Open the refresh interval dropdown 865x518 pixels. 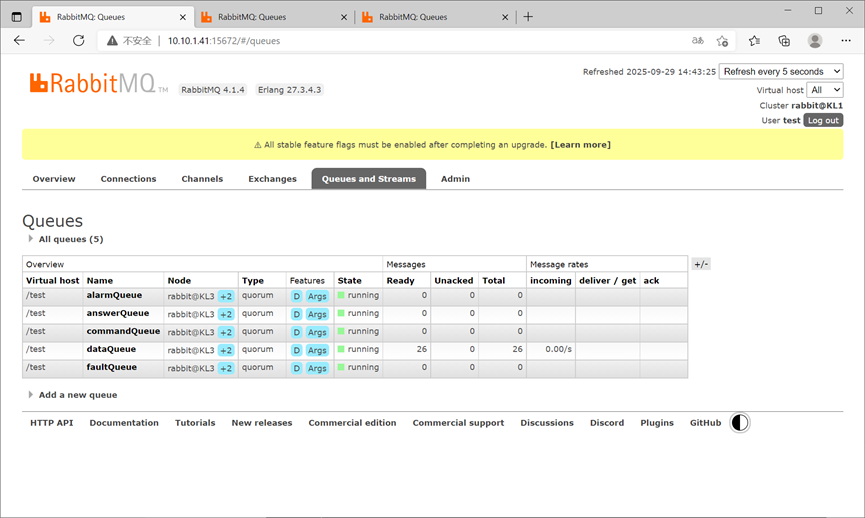click(x=781, y=72)
